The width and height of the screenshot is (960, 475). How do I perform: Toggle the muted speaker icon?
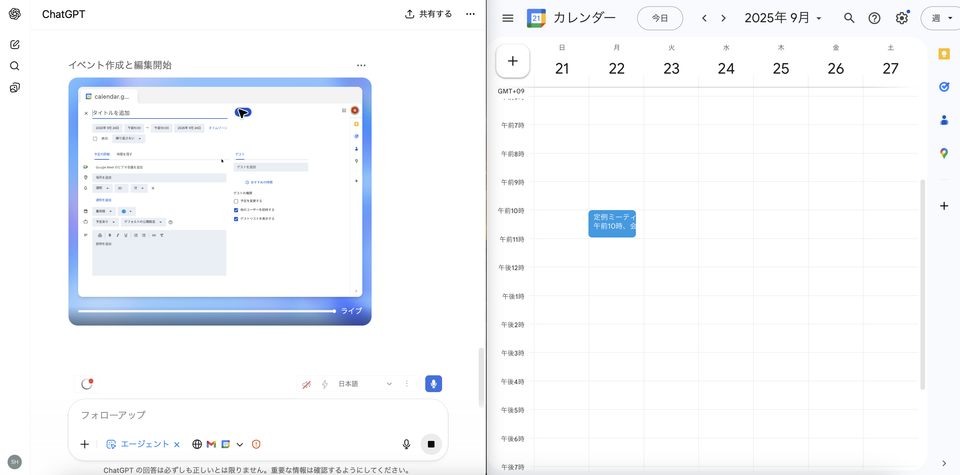pyautogui.click(x=307, y=384)
